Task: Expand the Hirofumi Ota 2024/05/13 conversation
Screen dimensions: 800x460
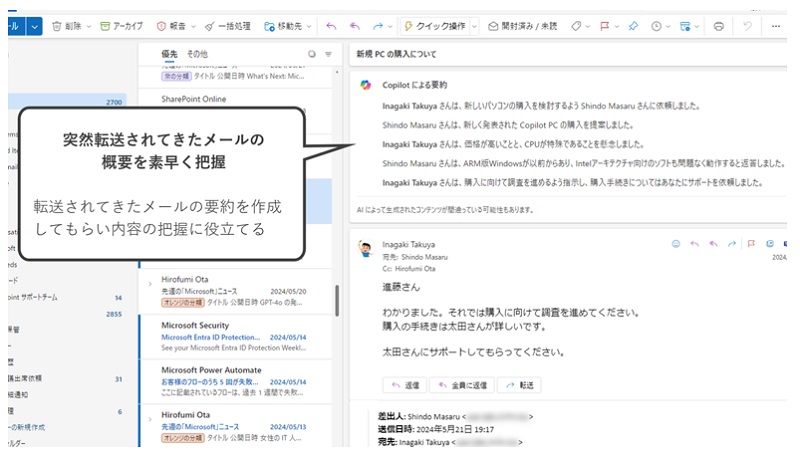Action: click(x=150, y=419)
